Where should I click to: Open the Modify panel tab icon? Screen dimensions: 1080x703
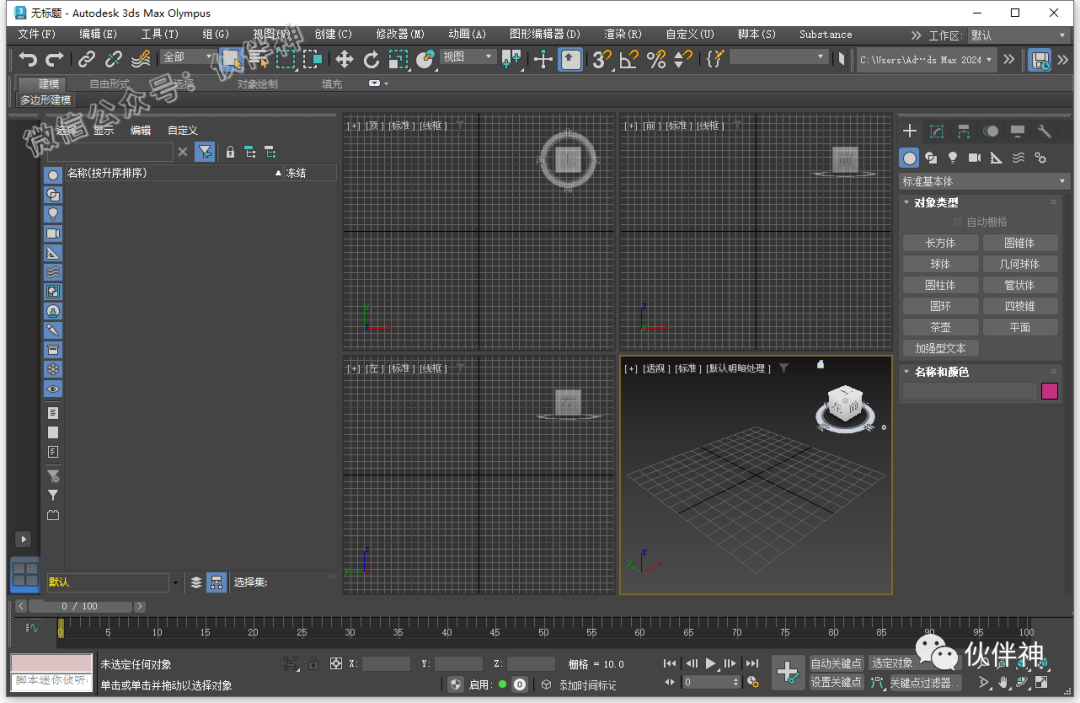click(937, 131)
